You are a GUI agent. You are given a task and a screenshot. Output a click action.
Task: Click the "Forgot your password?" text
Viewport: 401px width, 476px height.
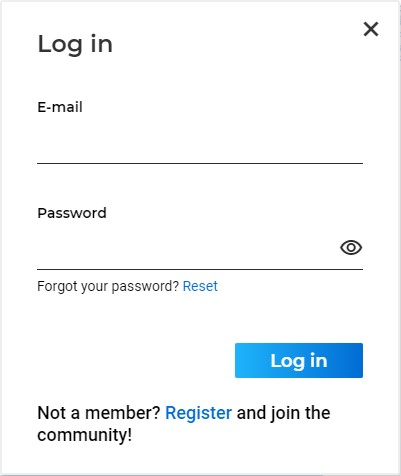point(108,286)
